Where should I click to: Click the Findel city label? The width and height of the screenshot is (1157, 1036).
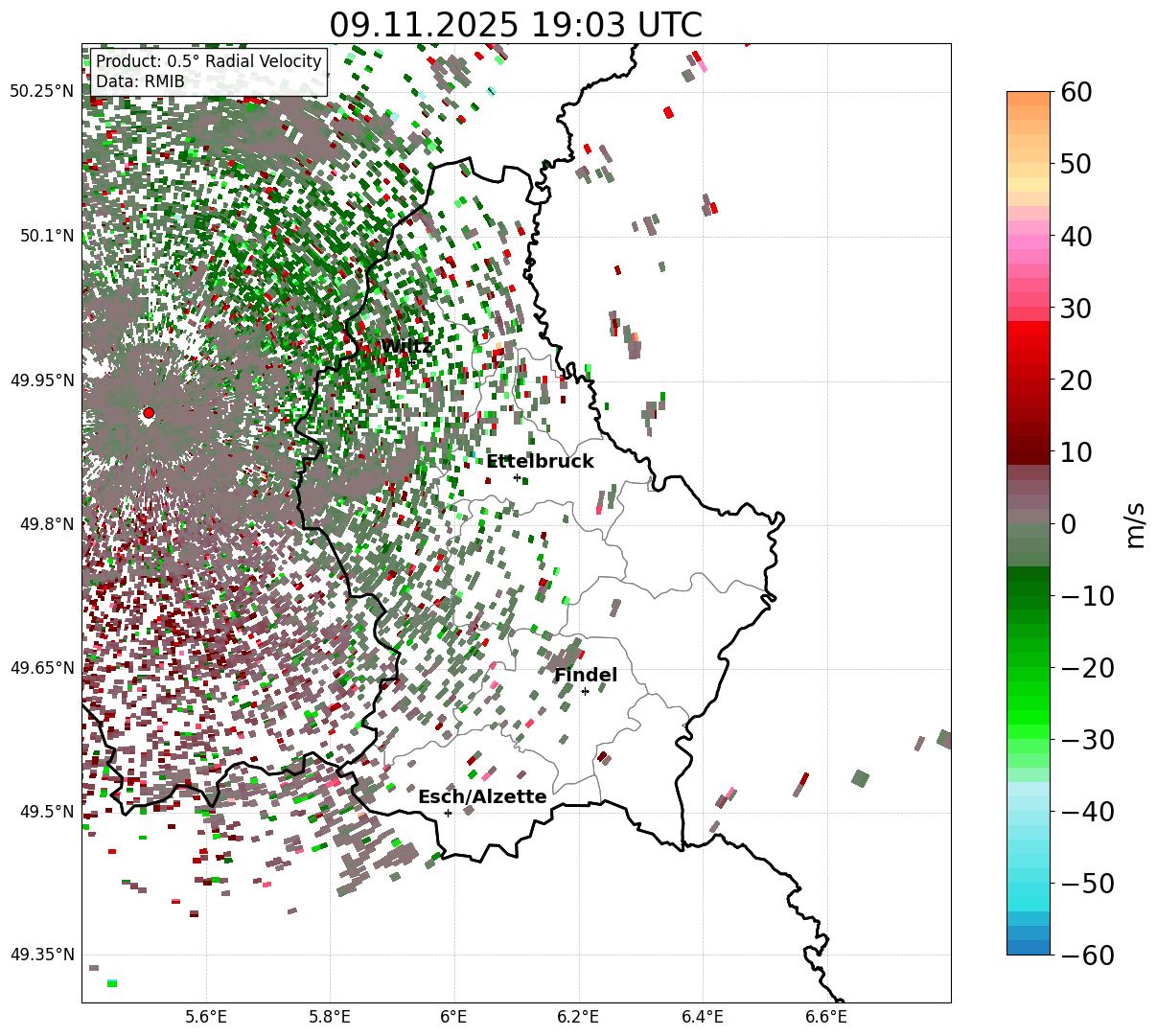click(x=586, y=676)
